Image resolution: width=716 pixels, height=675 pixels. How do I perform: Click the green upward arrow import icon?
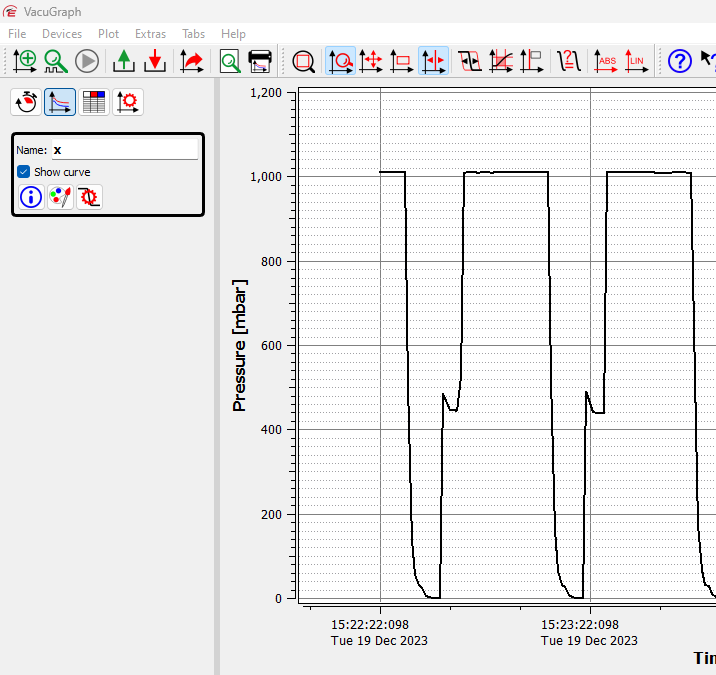pyautogui.click(x=124, y=61)
